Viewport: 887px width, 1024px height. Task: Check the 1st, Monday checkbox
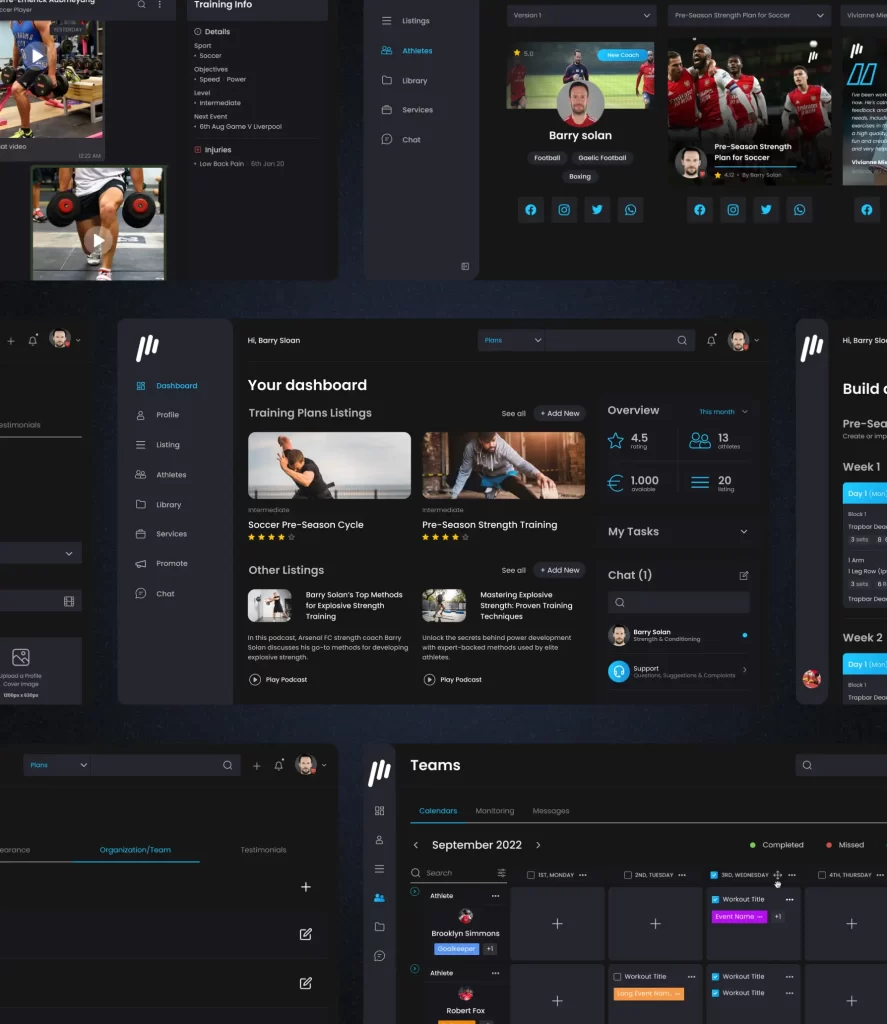click(x=531, y=875)
